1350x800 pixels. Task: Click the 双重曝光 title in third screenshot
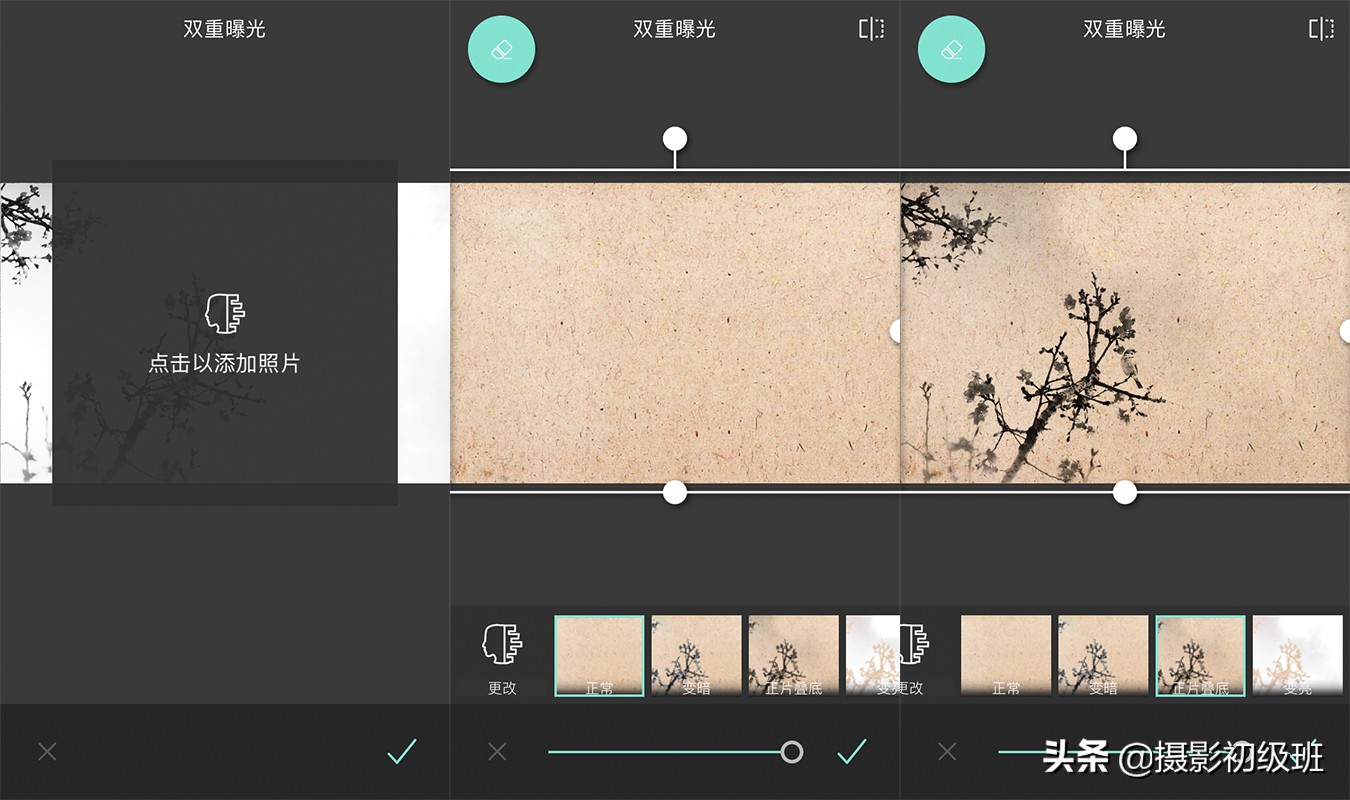[x=1124, y=29]
